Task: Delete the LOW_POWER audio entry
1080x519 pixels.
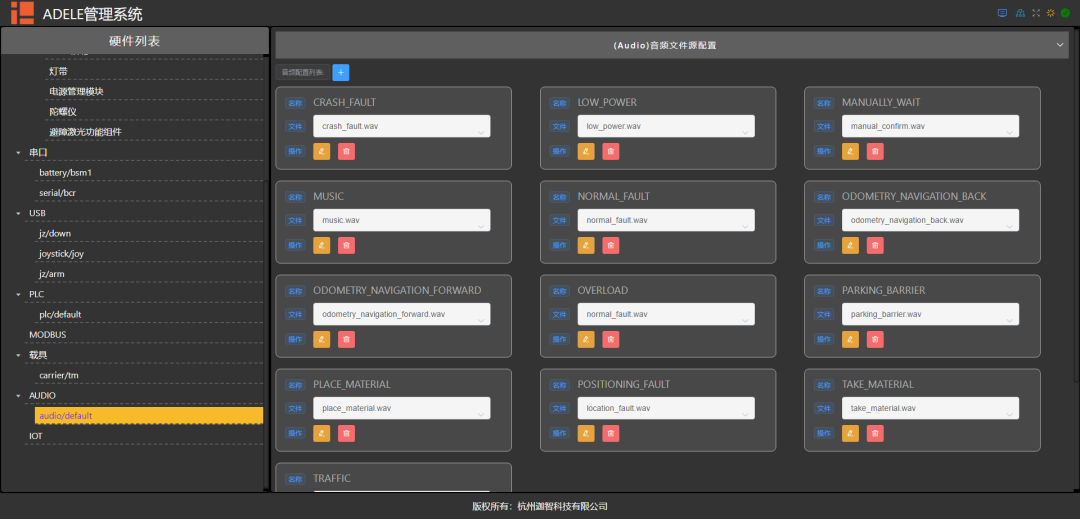Action: point(610,151)
